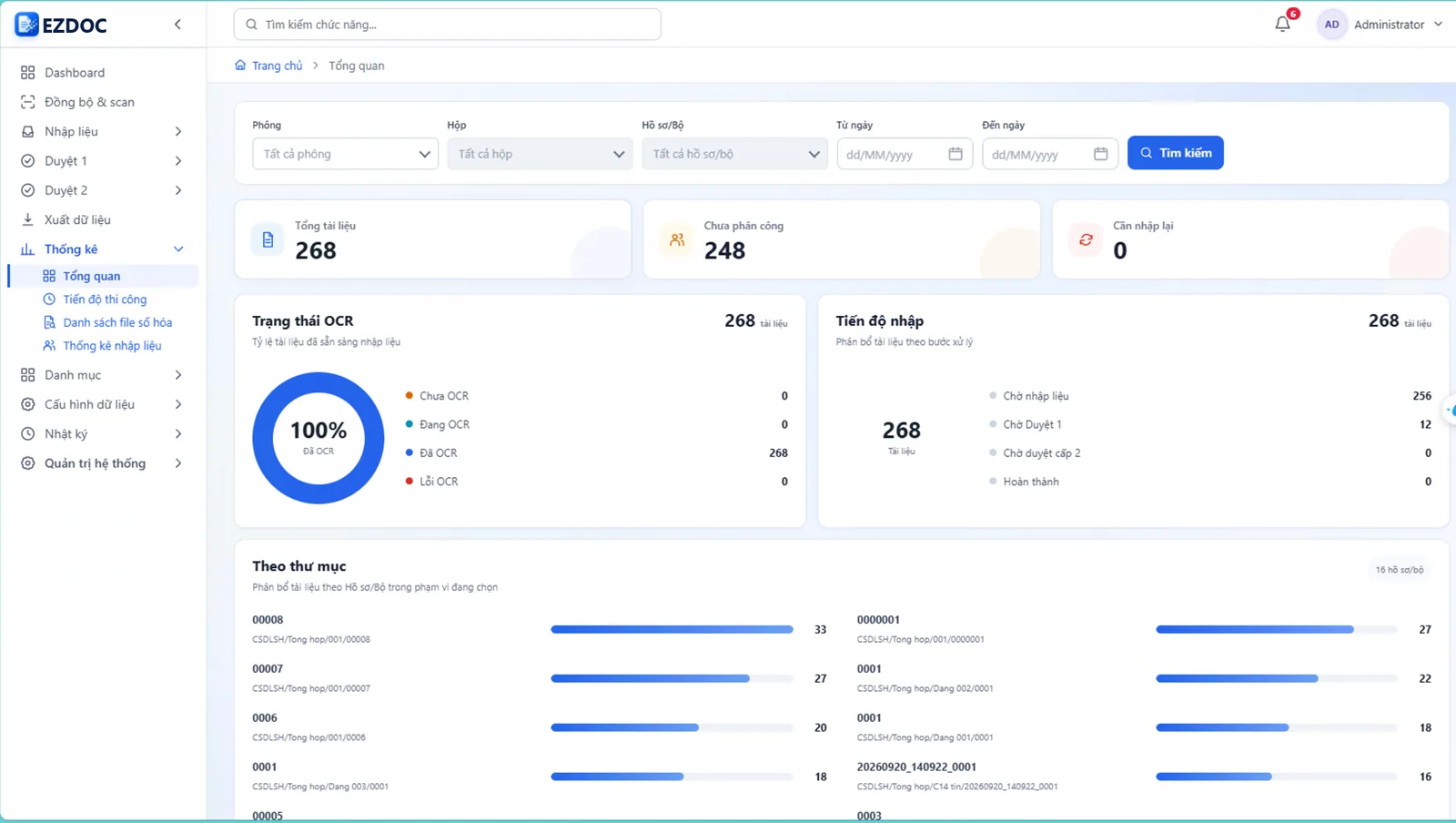The height and width of the screenshot is (823, 1456).
Task: Click the EZDOC logo
Action: tap(61, 25)
